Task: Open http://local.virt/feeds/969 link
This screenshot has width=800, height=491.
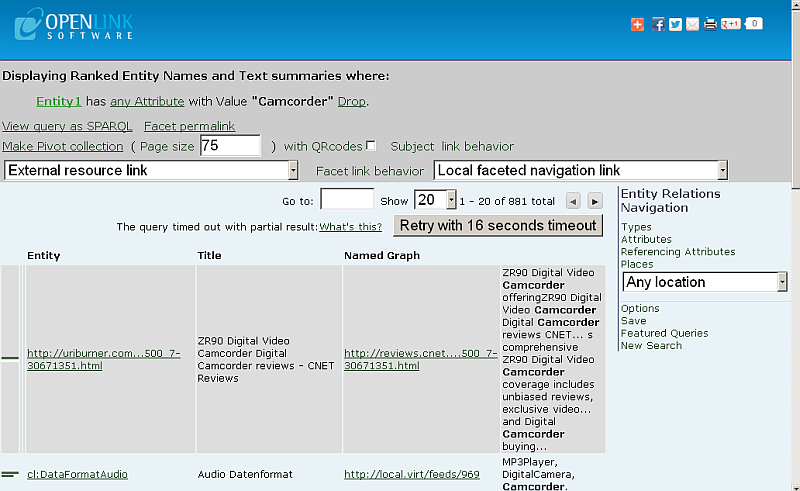Action: click(412, 474)
